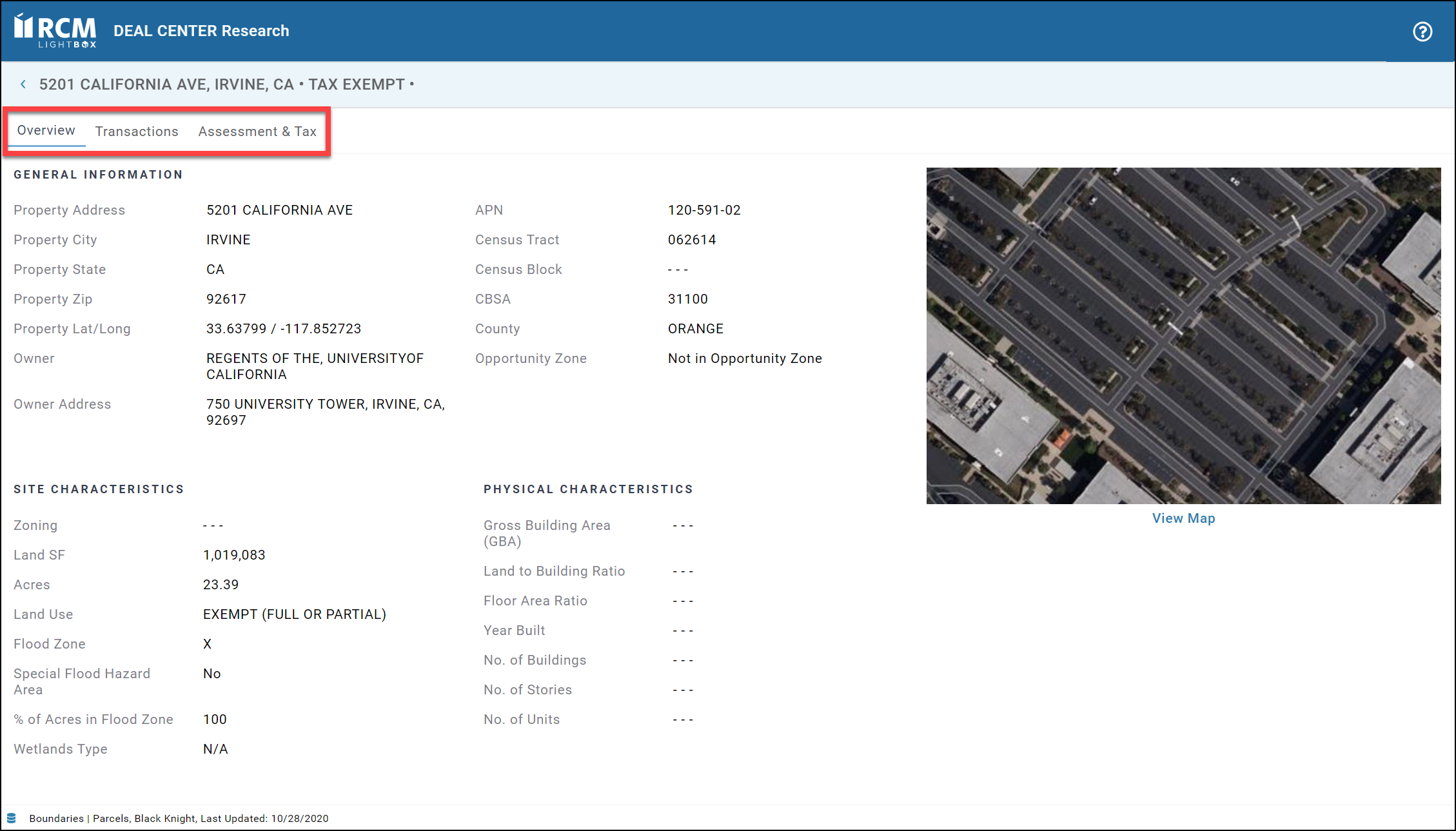Click the Land SF value 1,019,083
1456x831 pixels.
[234, 555]
